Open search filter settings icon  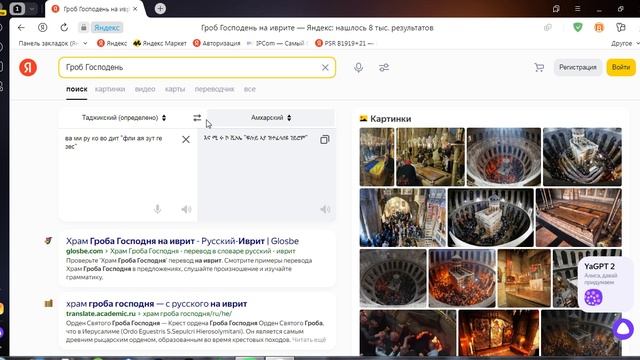(384, 67)
